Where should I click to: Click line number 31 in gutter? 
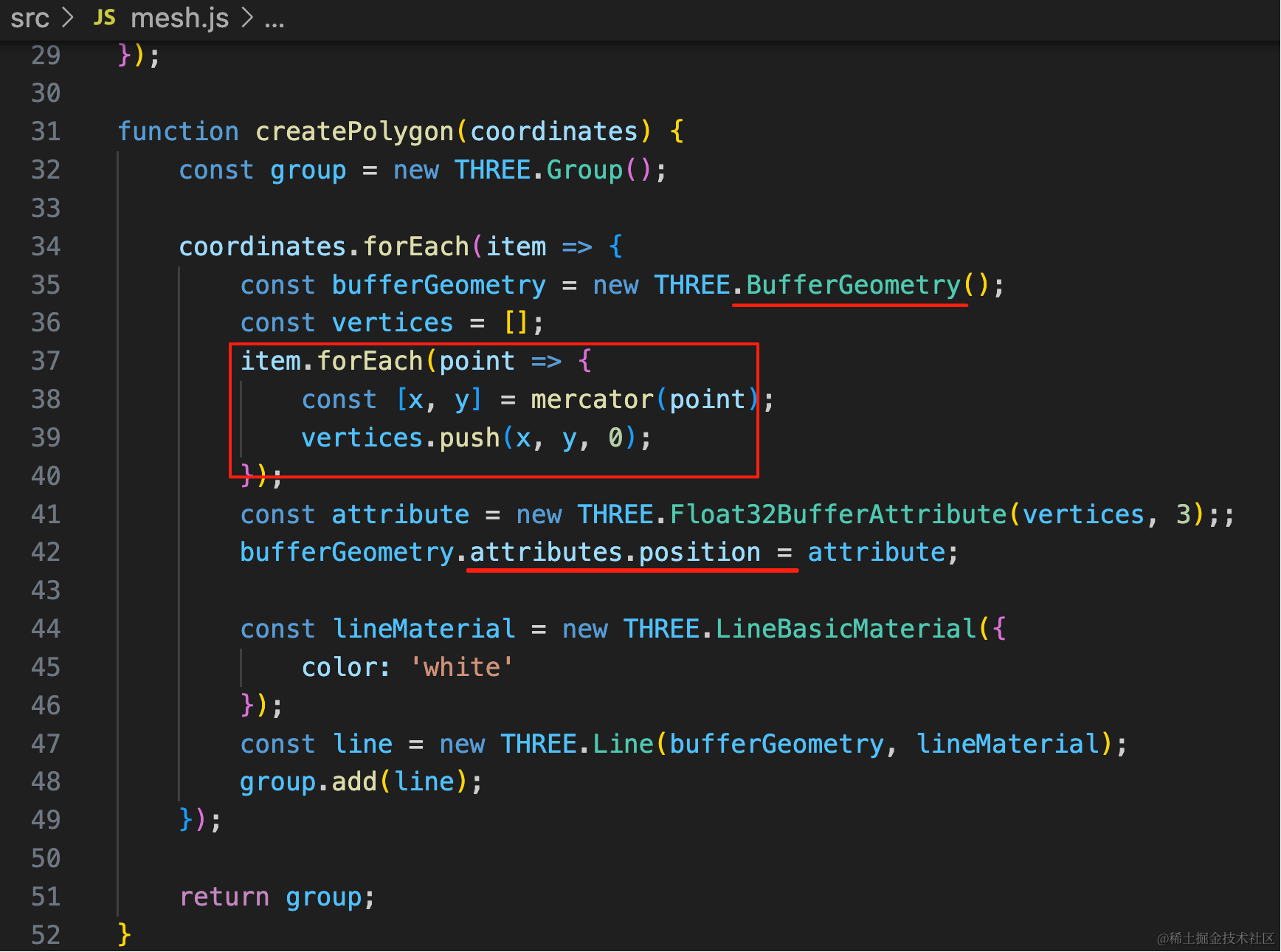(46, 131)
